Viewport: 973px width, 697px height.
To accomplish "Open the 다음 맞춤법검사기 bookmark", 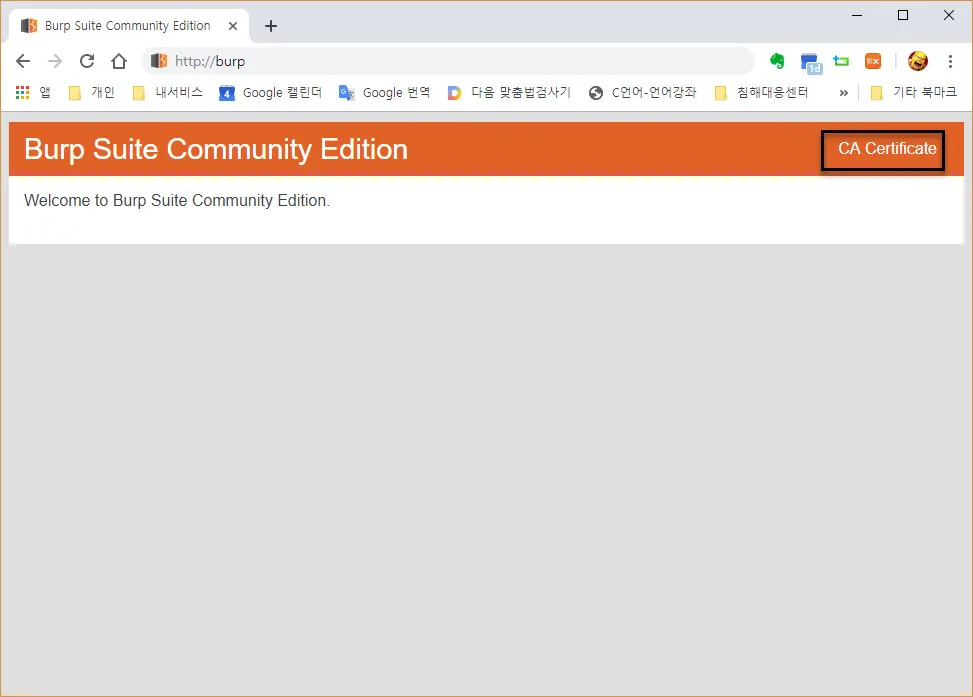I will (x=509, y=92).
